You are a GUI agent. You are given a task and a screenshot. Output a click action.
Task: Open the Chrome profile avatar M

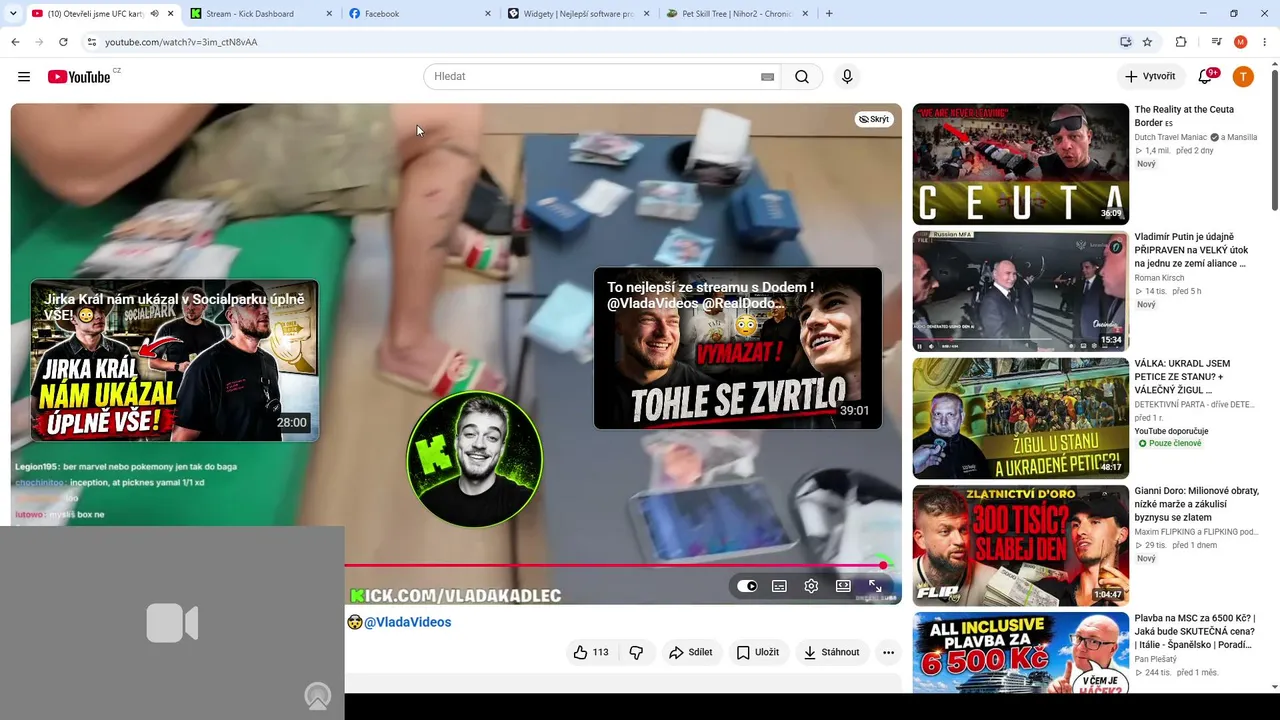[1241, 42]
